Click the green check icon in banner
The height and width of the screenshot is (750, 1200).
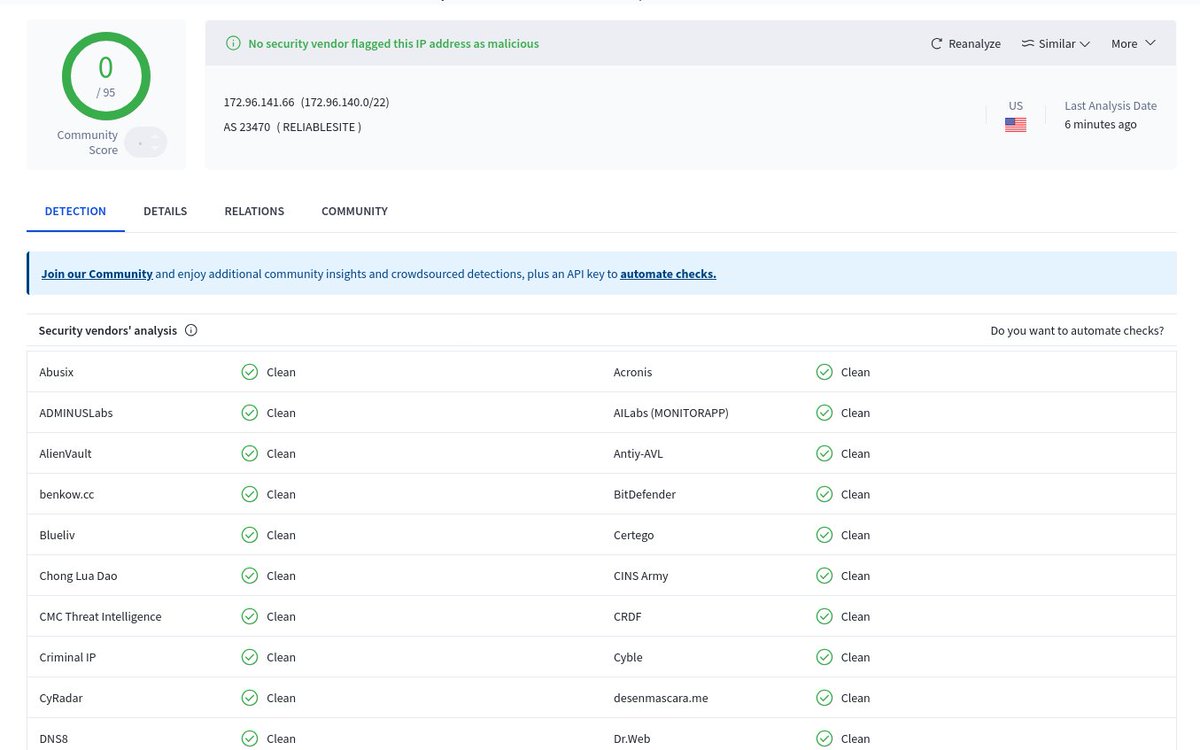pos(233,44)
